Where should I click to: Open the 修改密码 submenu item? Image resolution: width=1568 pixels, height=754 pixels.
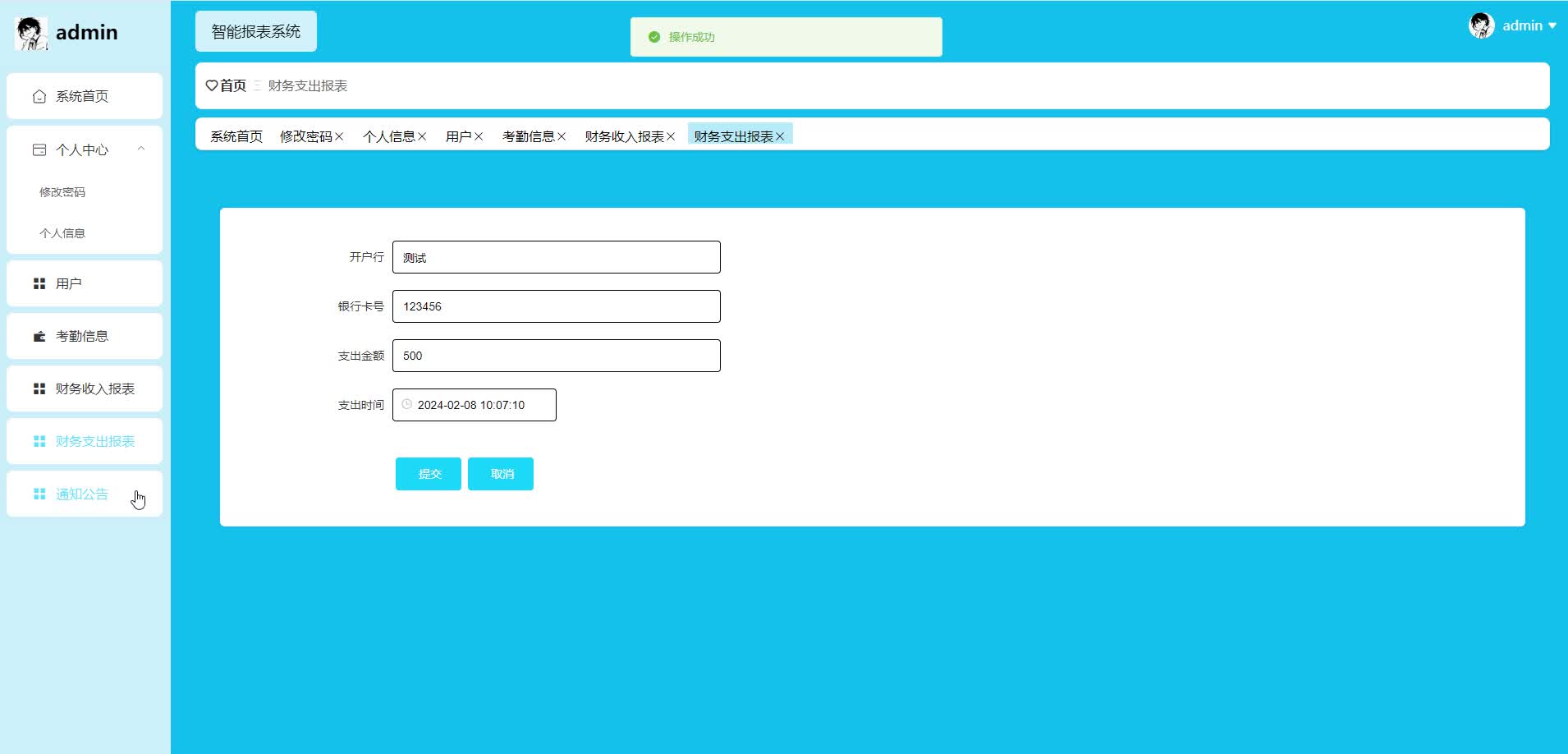(x=85, y=192)
